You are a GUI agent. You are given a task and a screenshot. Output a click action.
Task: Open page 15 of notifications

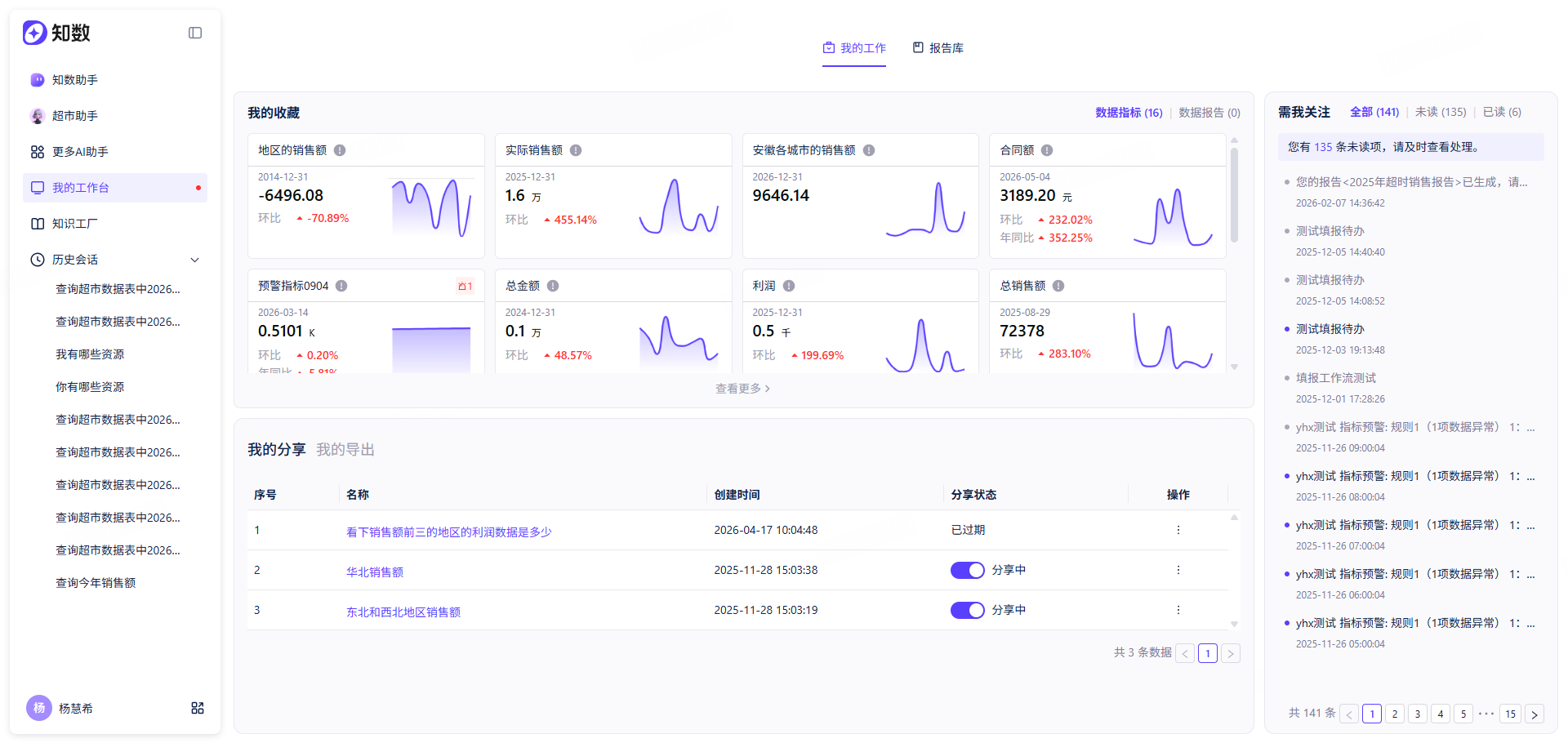point(1511,714)
